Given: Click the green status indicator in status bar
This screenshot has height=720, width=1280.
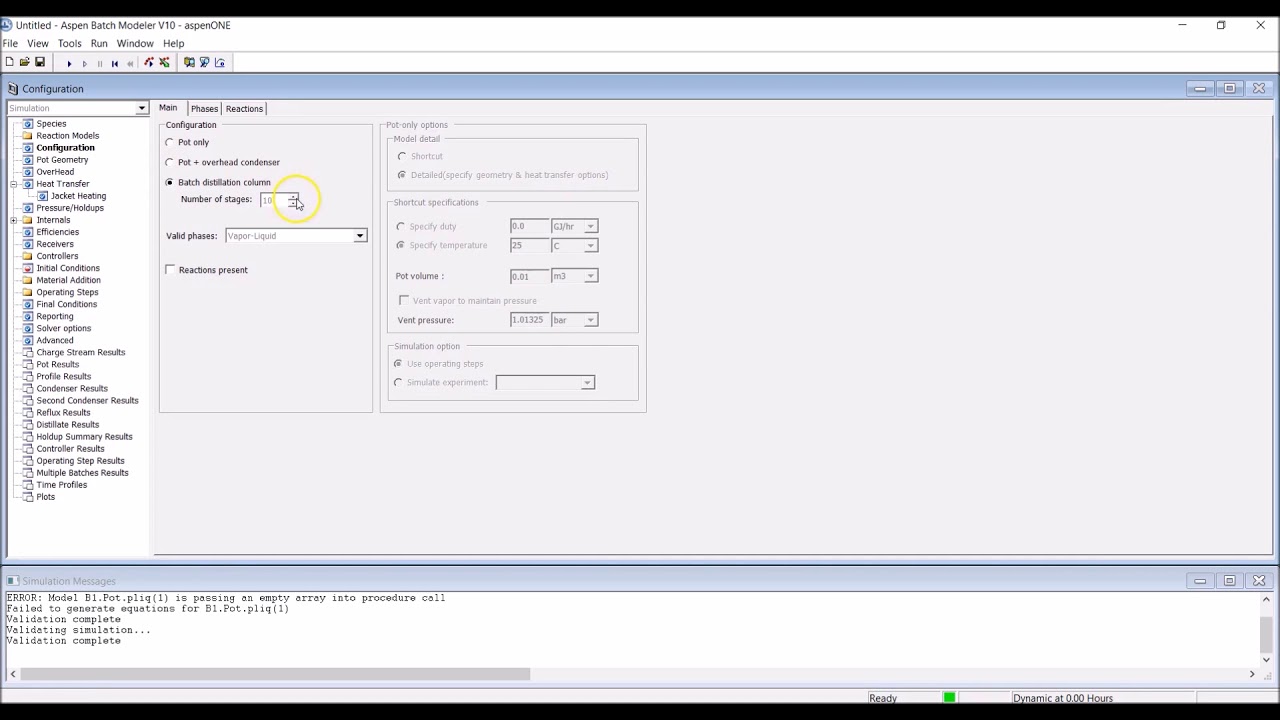Looking at the screenshot, I should coord(949,698).
